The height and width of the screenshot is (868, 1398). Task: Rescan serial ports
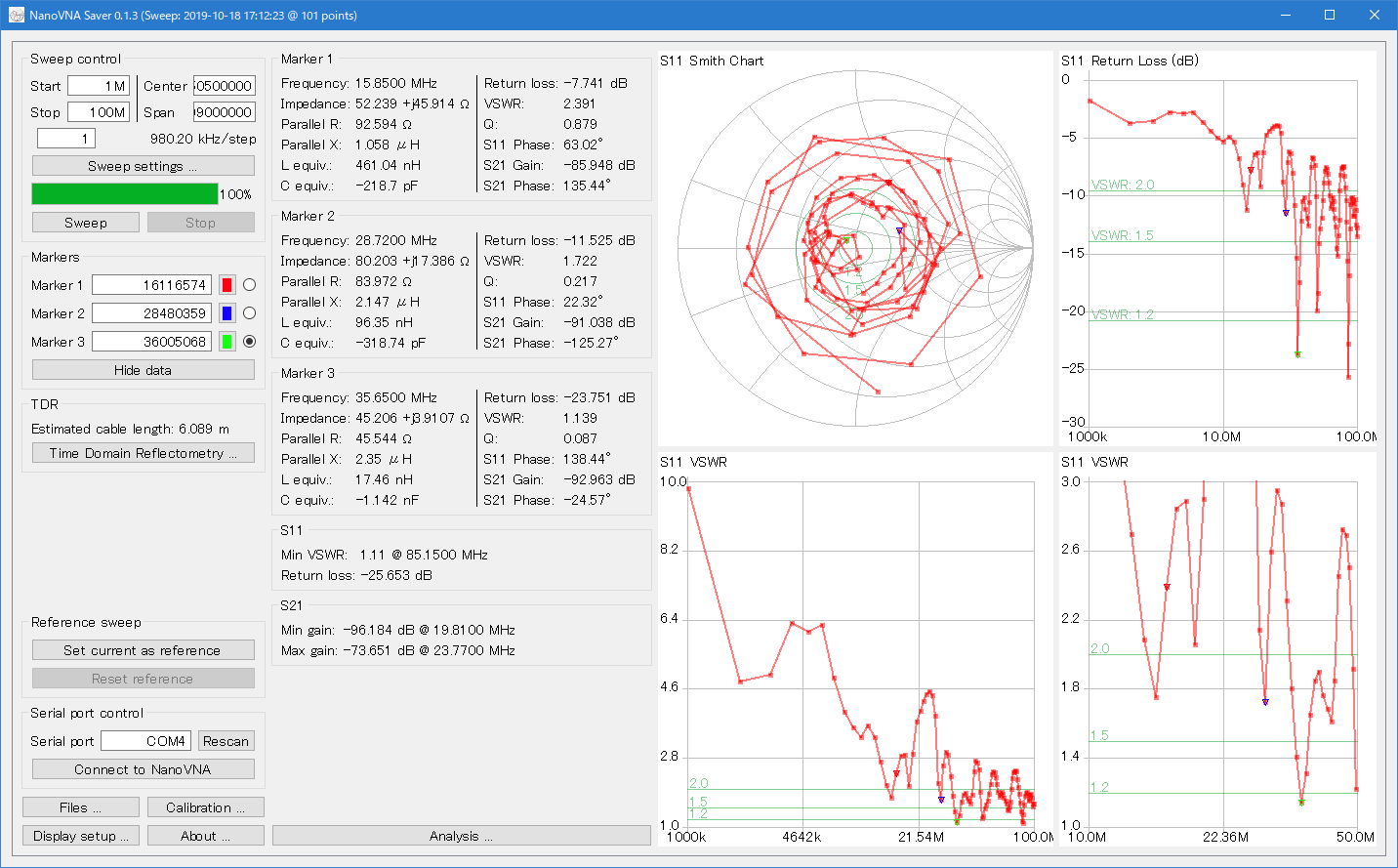pyautogui.click(x=226, y=741)
